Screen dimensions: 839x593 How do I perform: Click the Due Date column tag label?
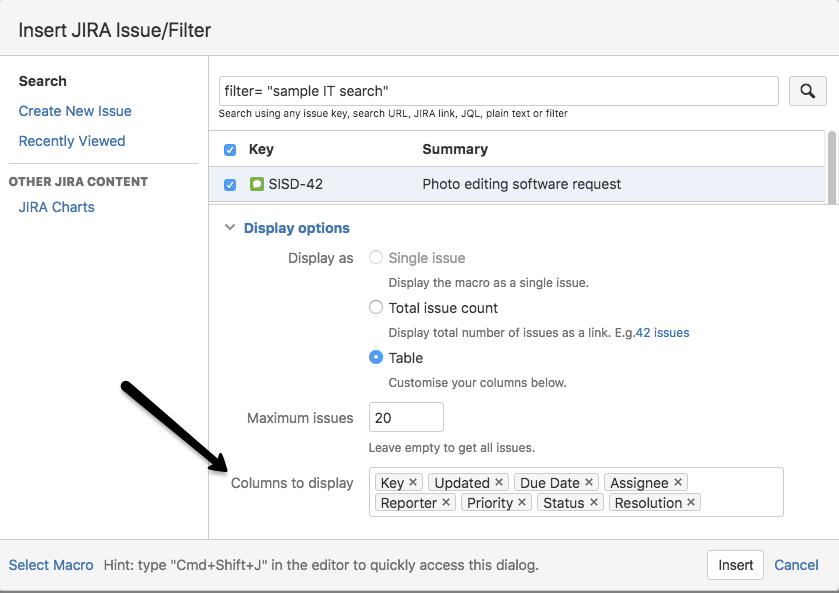[x=550, y=483]
